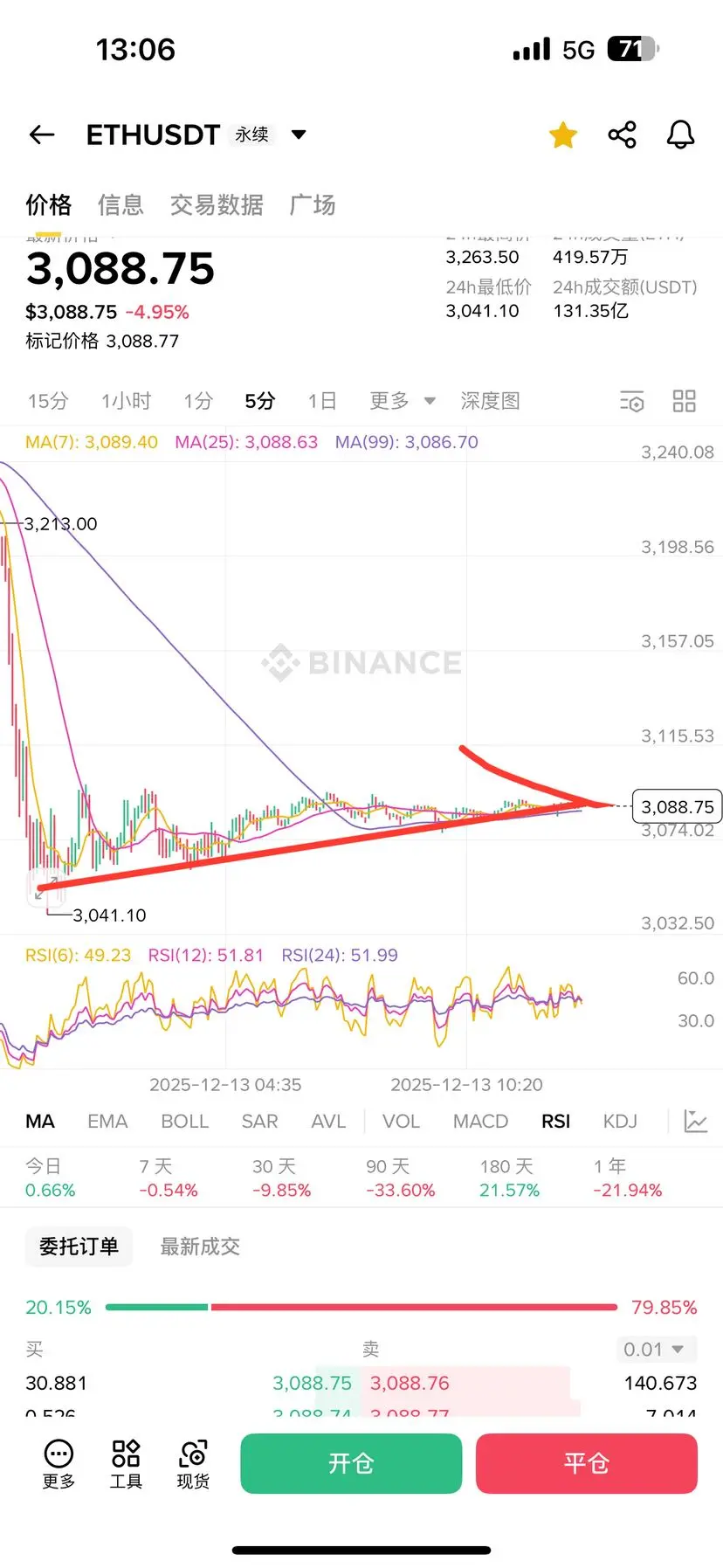Select the 1日 timeframe
This screenshot has height=1568, width=723.
click(x=322, y=401)
